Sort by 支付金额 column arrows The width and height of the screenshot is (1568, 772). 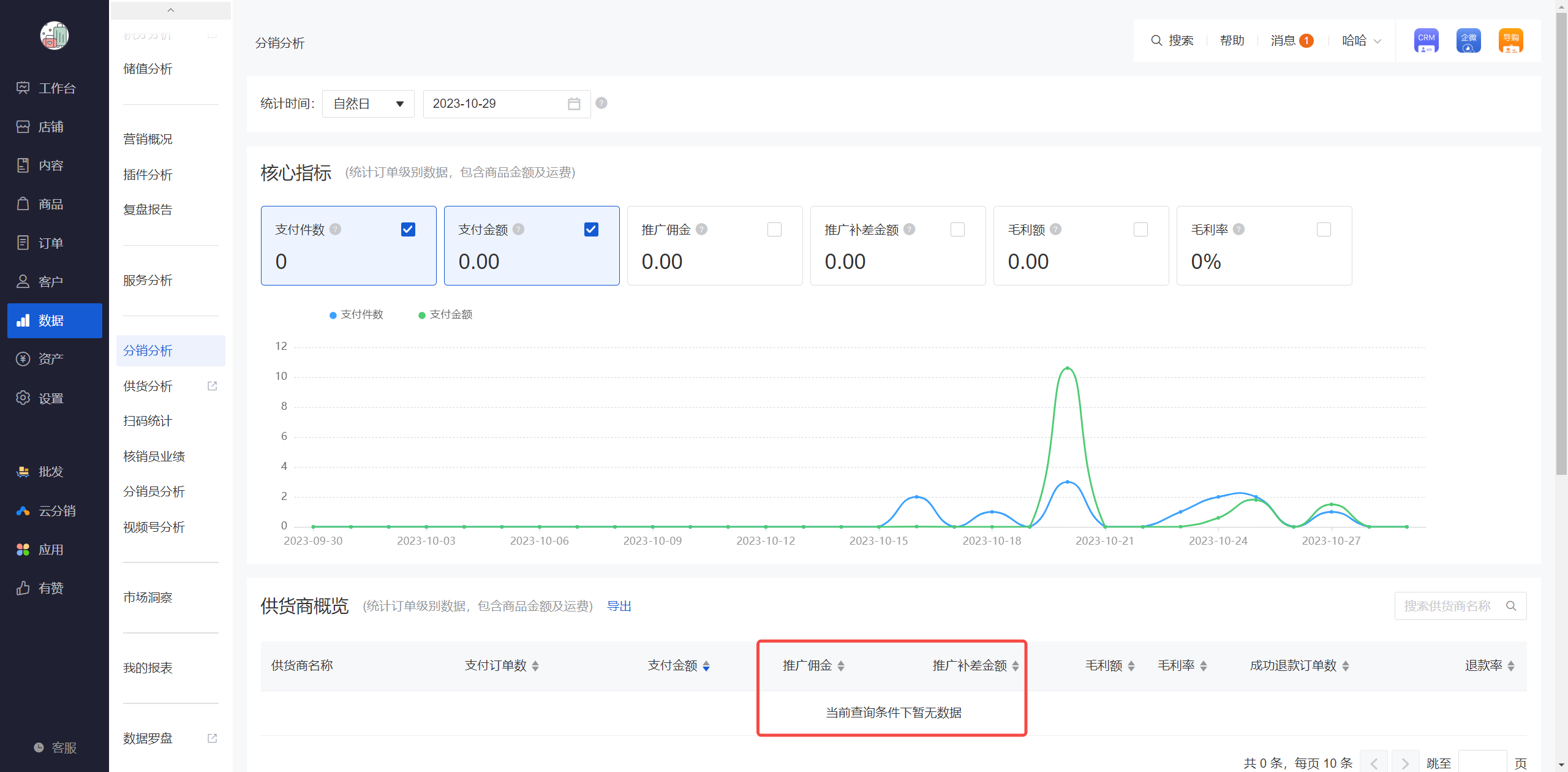pyautogui.click(x=706, y=666)
